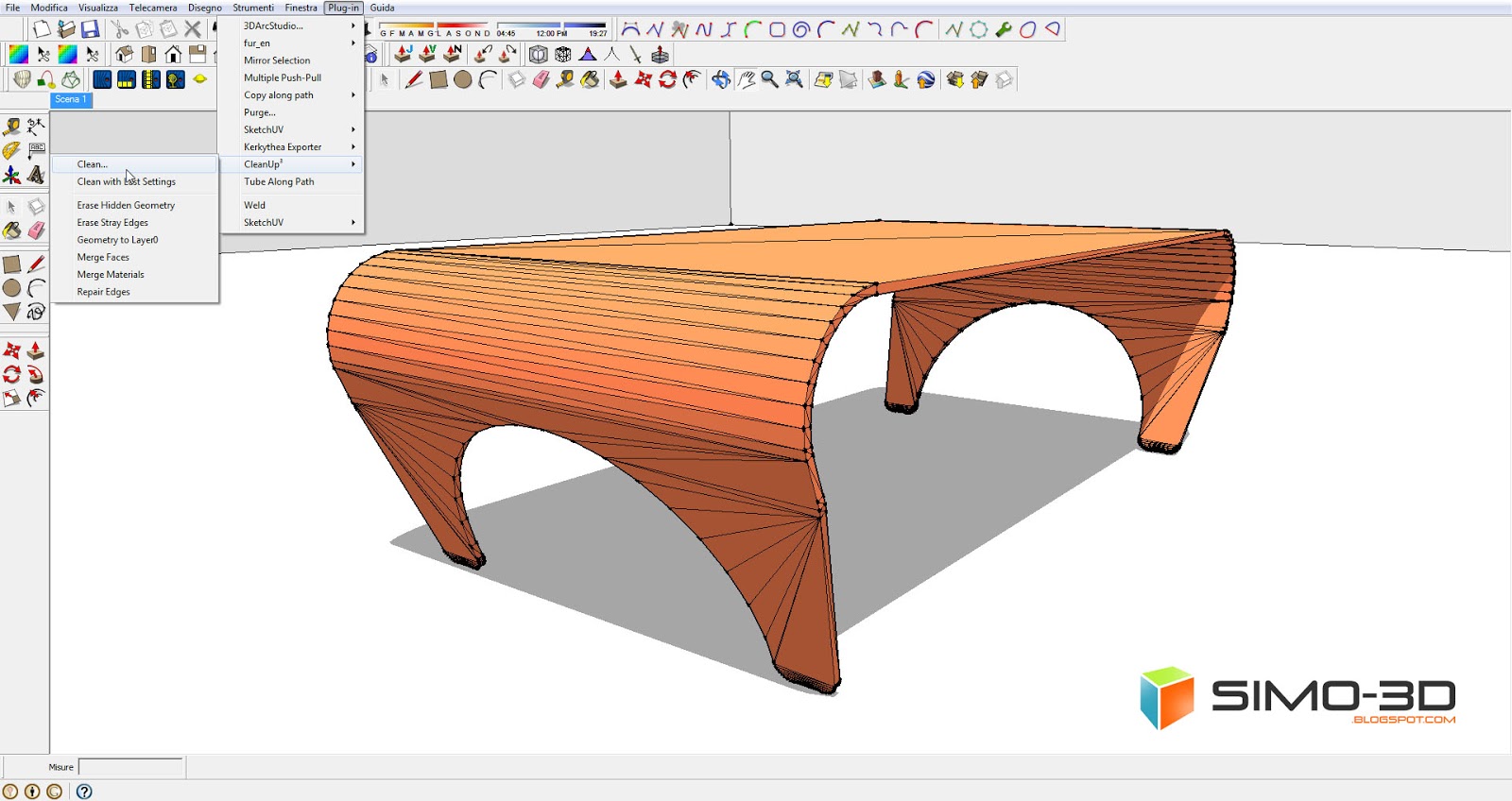Image resolution: width=1512 pixels, height=801 pixels.
Task: Select the ABC text label tool
Action: [36, 151]
